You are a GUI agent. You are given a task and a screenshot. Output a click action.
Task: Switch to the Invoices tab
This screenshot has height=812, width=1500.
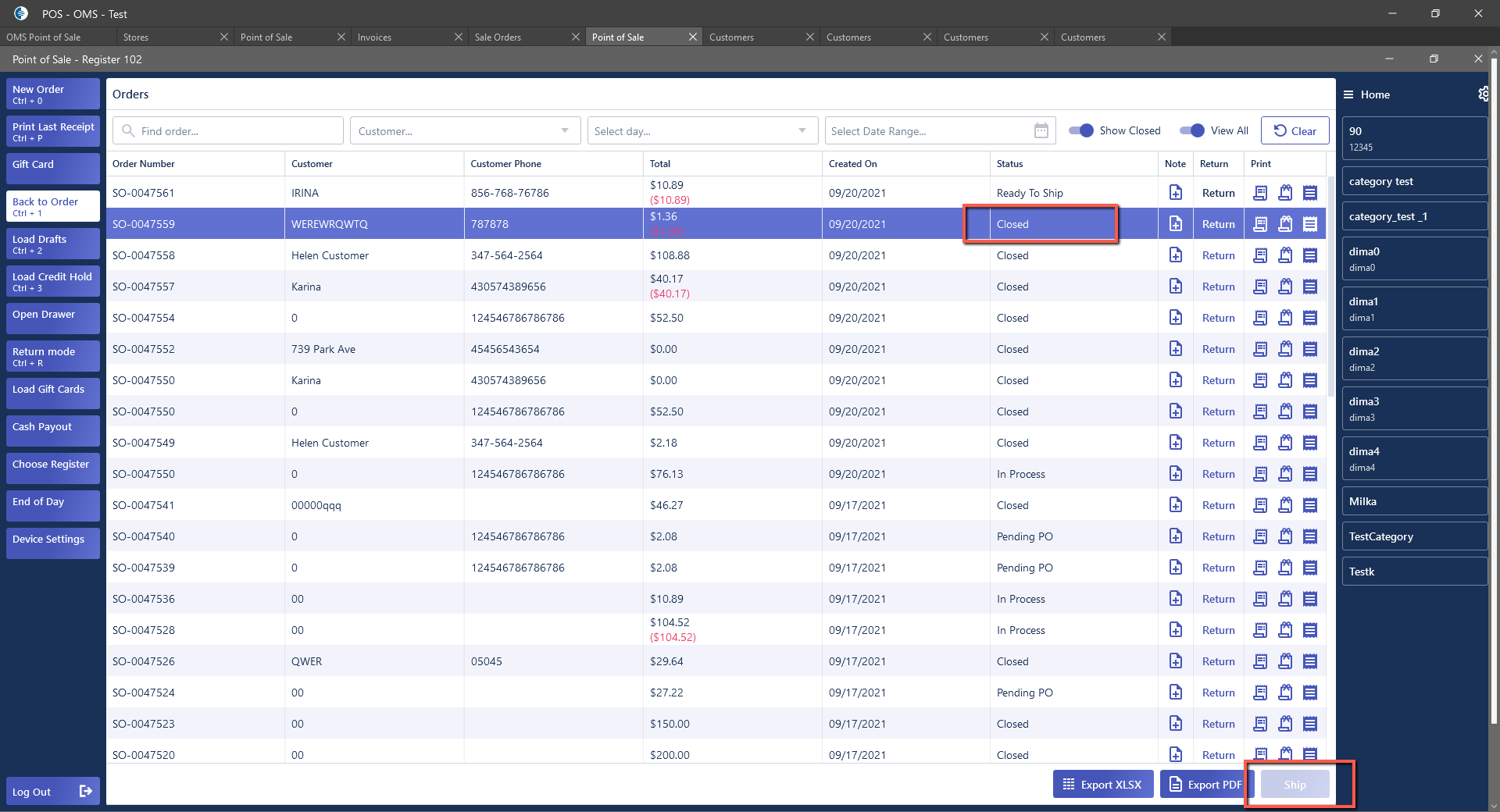(x=375, y=37)
